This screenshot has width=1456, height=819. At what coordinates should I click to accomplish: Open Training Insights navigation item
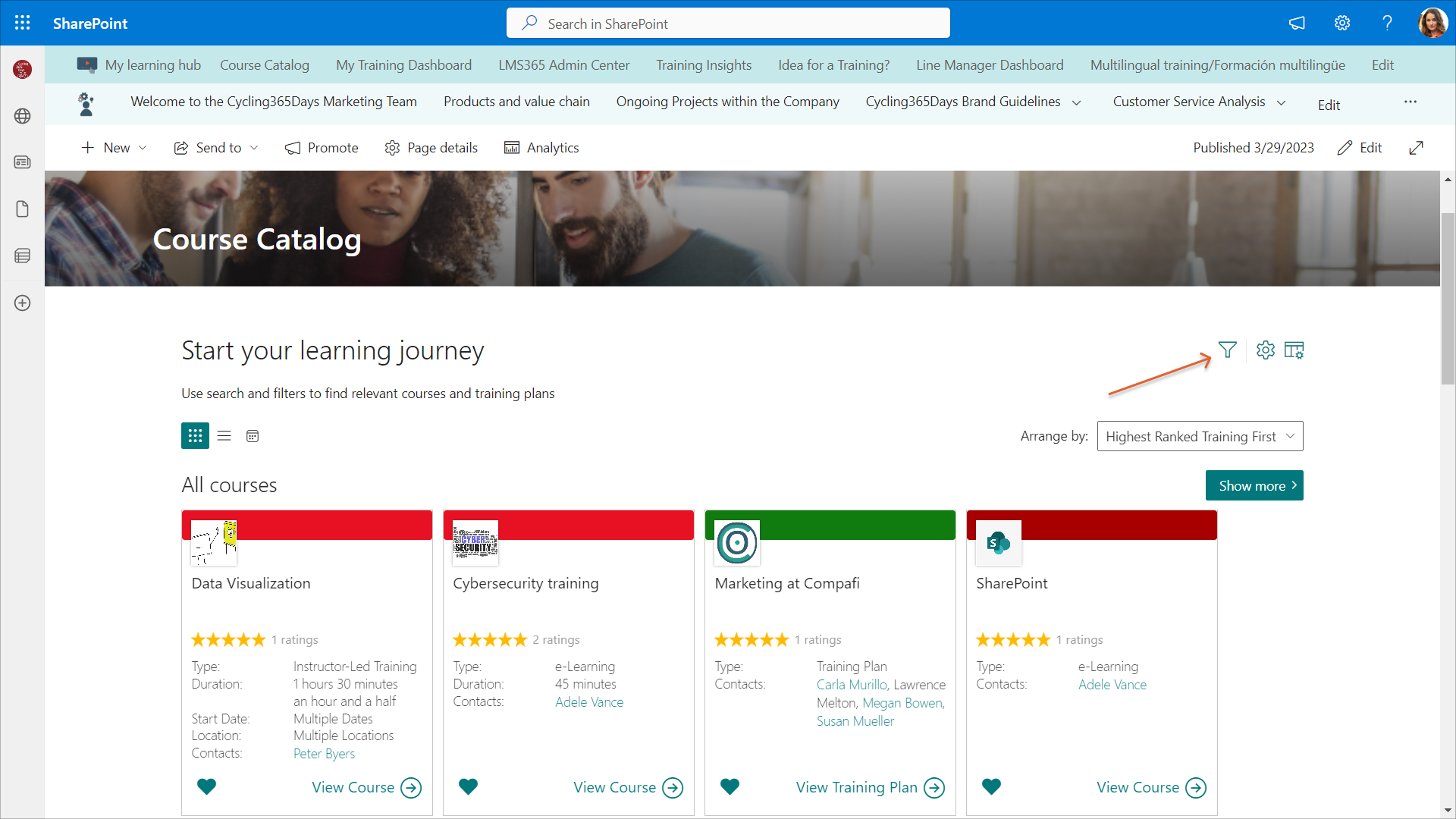(703, 65)
